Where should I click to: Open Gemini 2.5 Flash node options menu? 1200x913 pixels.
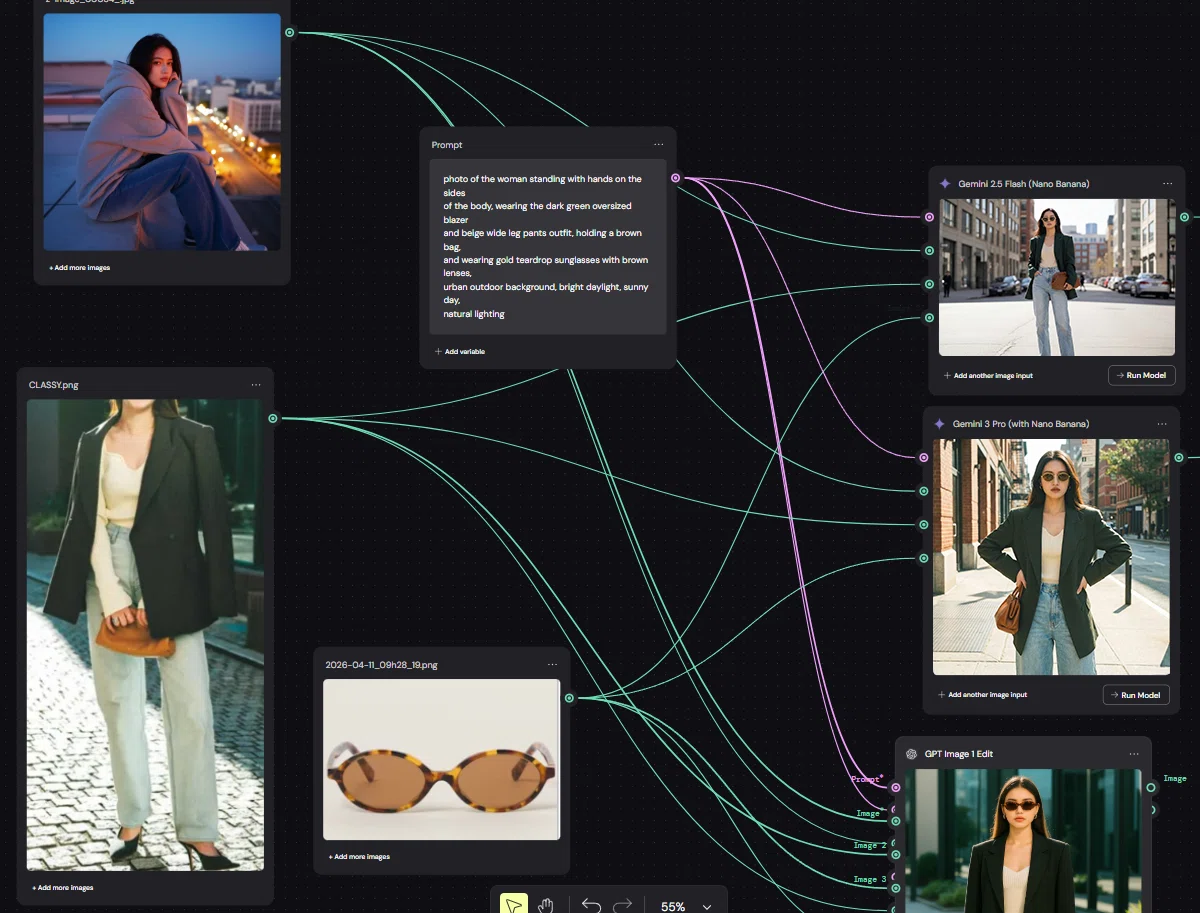click(1167, 184)
